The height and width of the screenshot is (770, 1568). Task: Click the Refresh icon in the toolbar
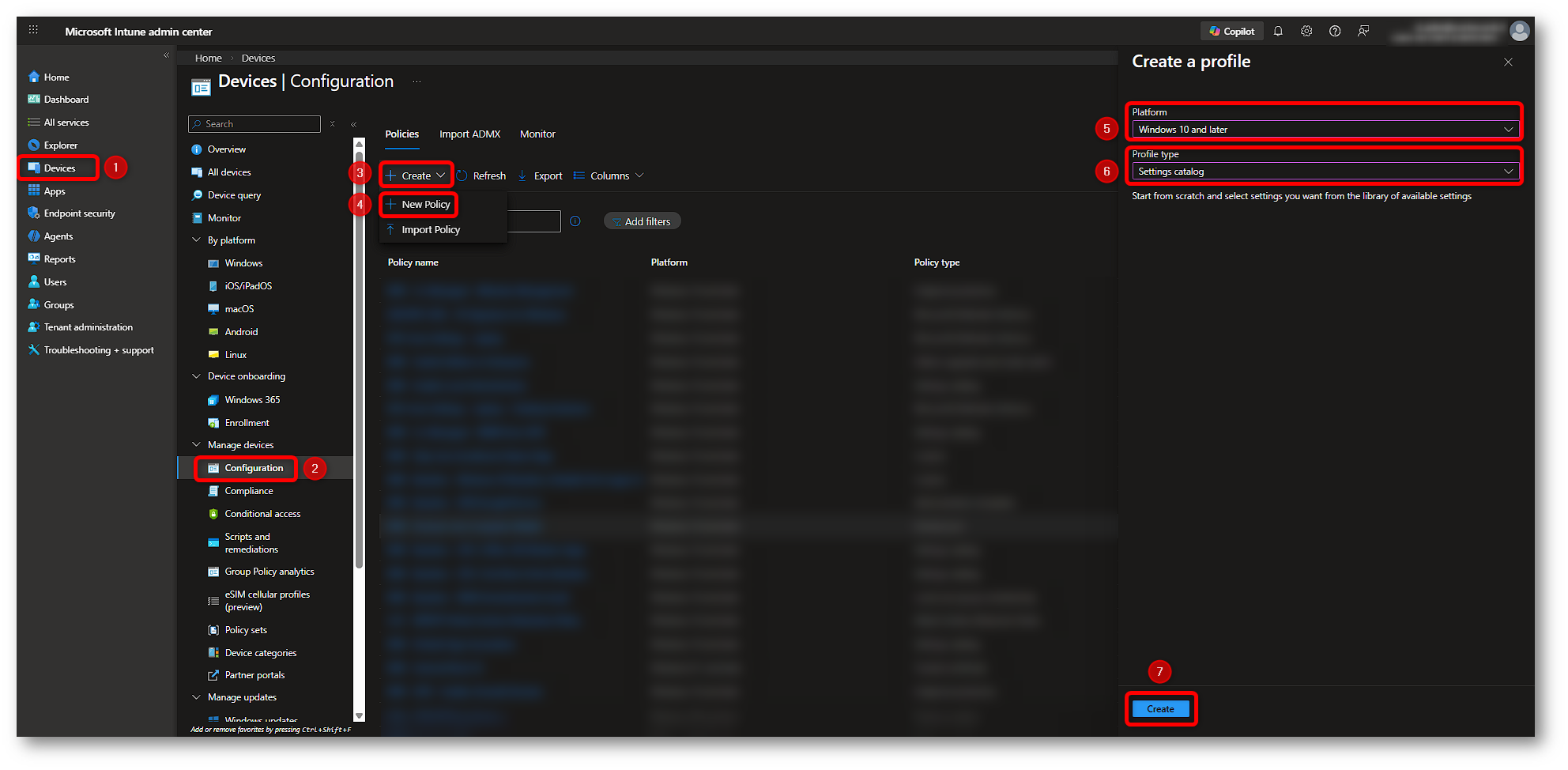[x=462, y=176]
